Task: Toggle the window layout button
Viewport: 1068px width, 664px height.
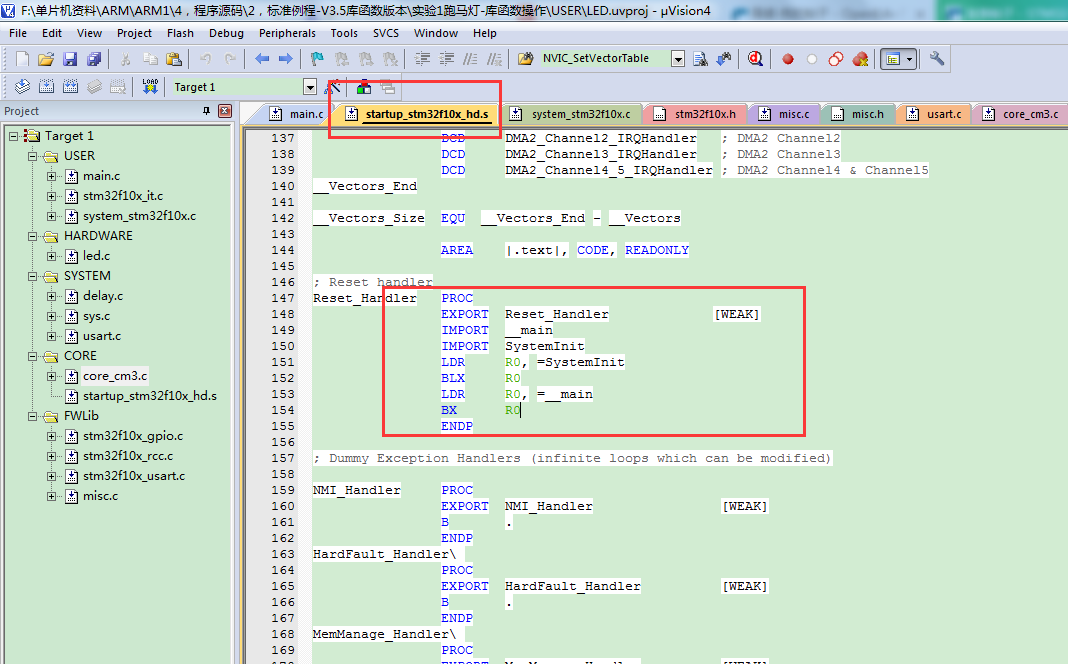Action: pyautogui.click(x=893, y=59)
